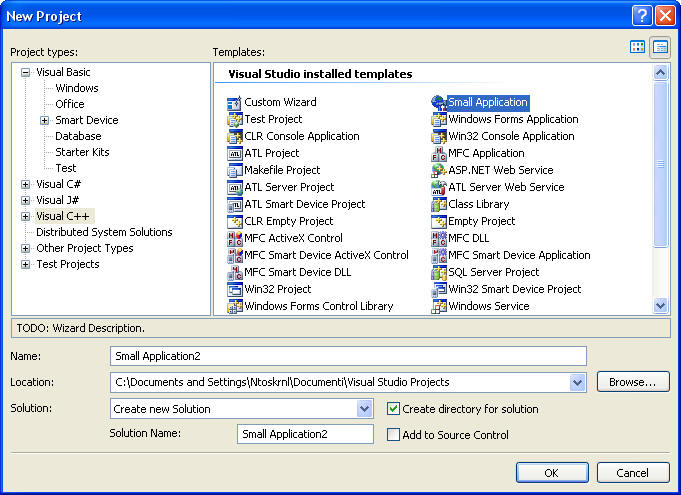Expand the Visual J# node

coord(26,200)
